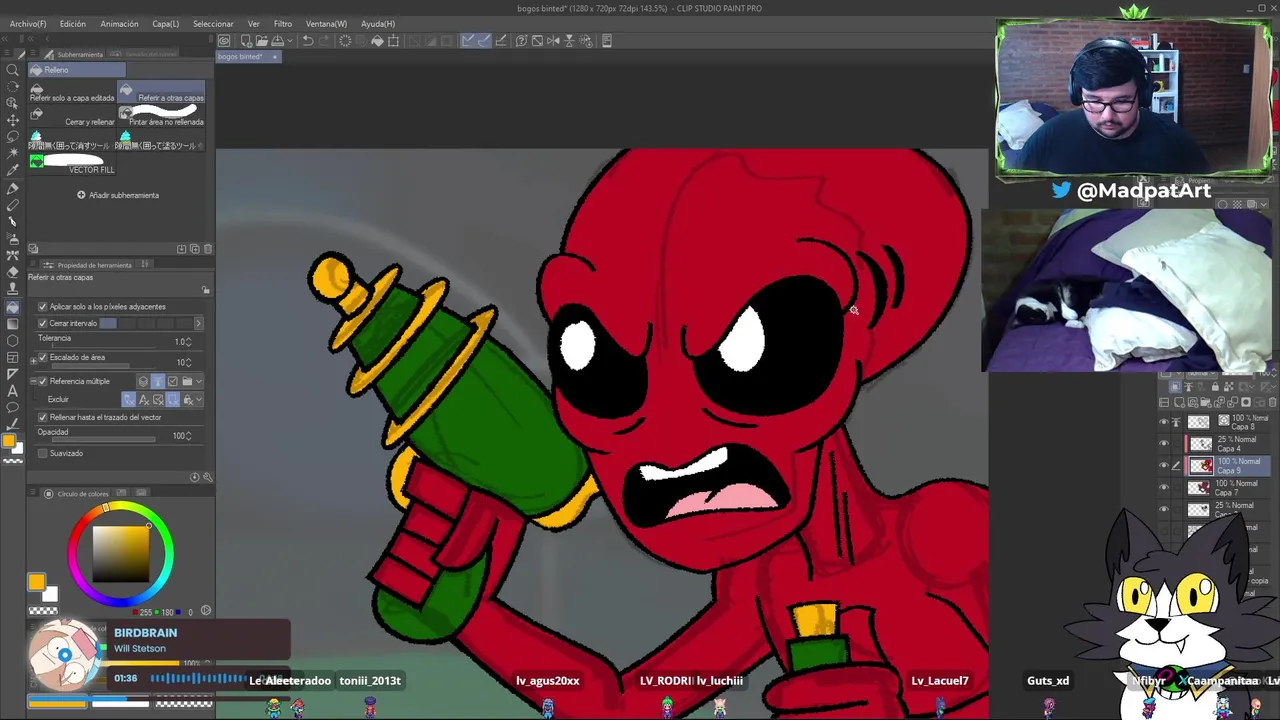Viewport: 1280px width, 720px height.
Task: Toggle 'Rellenar hasta el trazado del vector' checkbox
Action: [42, 417]
